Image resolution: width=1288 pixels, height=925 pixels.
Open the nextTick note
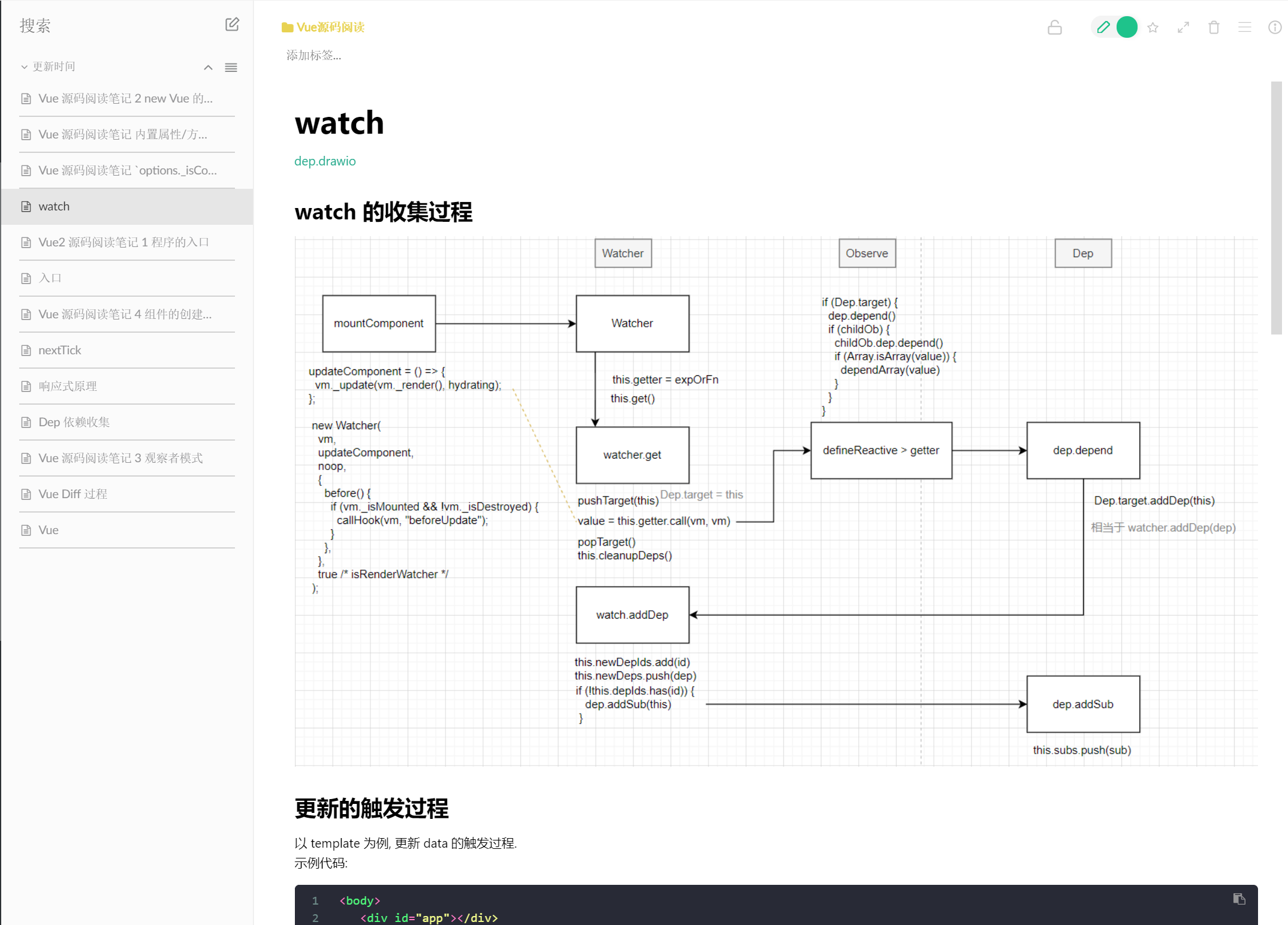tap(59, 350)
